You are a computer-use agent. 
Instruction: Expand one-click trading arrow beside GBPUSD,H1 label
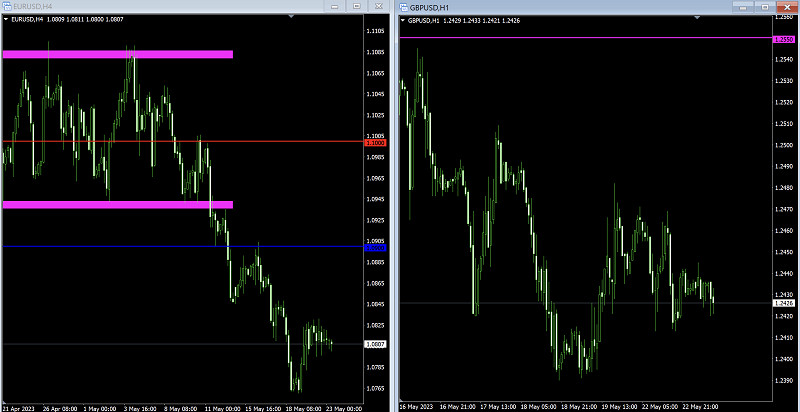coord(404,18)
